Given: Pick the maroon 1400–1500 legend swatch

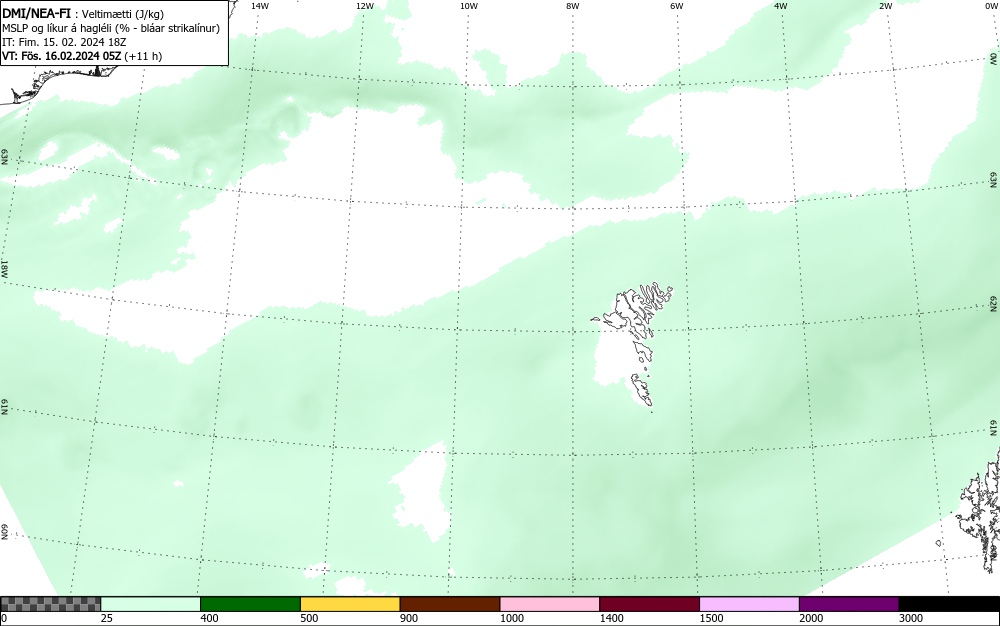Looking at the screenshot, I should pos(649,604).
